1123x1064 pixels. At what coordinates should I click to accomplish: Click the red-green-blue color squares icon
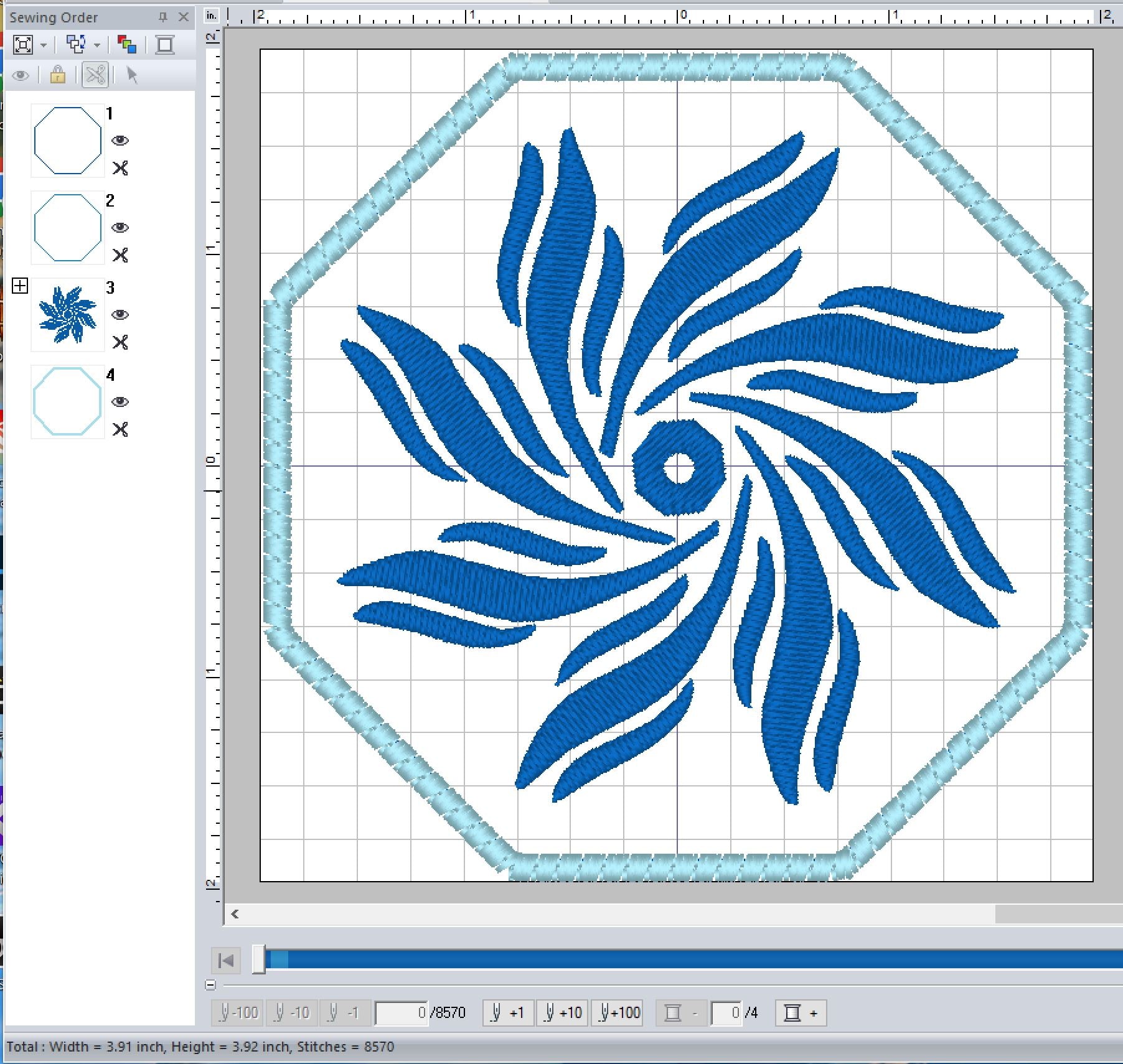pyautogui.click(x=127, y=45)
